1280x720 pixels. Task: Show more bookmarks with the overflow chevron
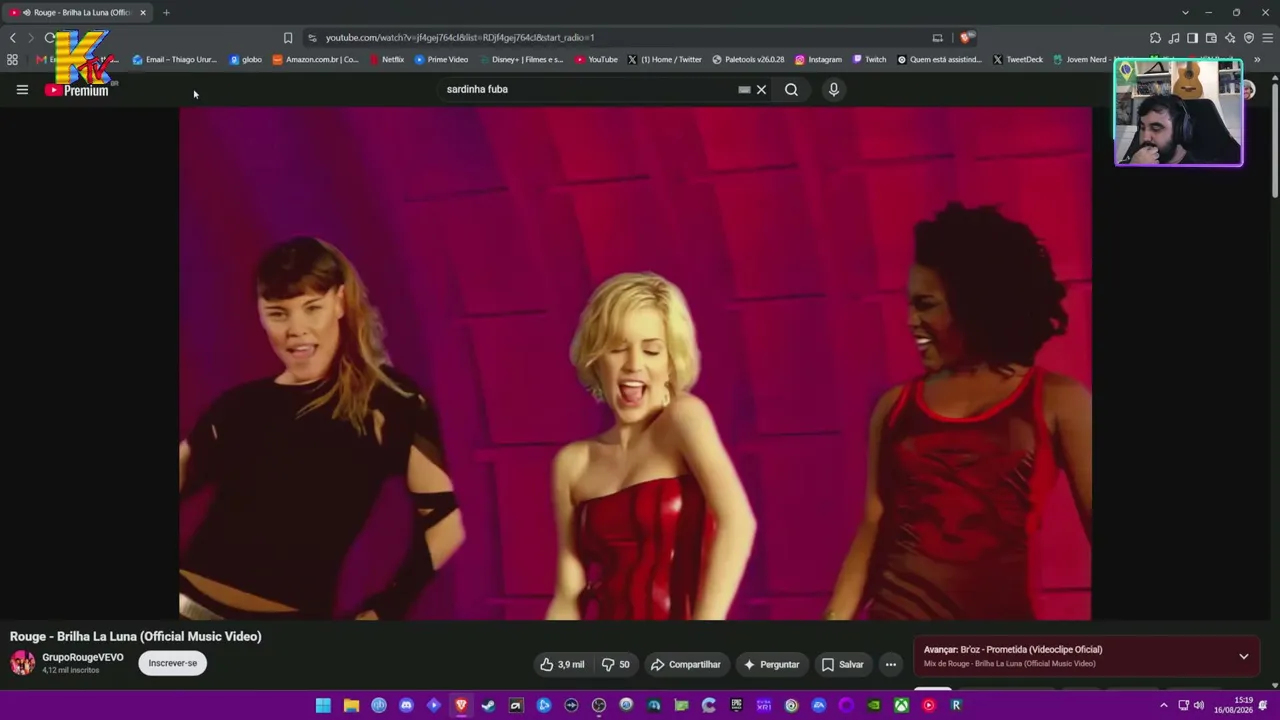point(1257,60)
